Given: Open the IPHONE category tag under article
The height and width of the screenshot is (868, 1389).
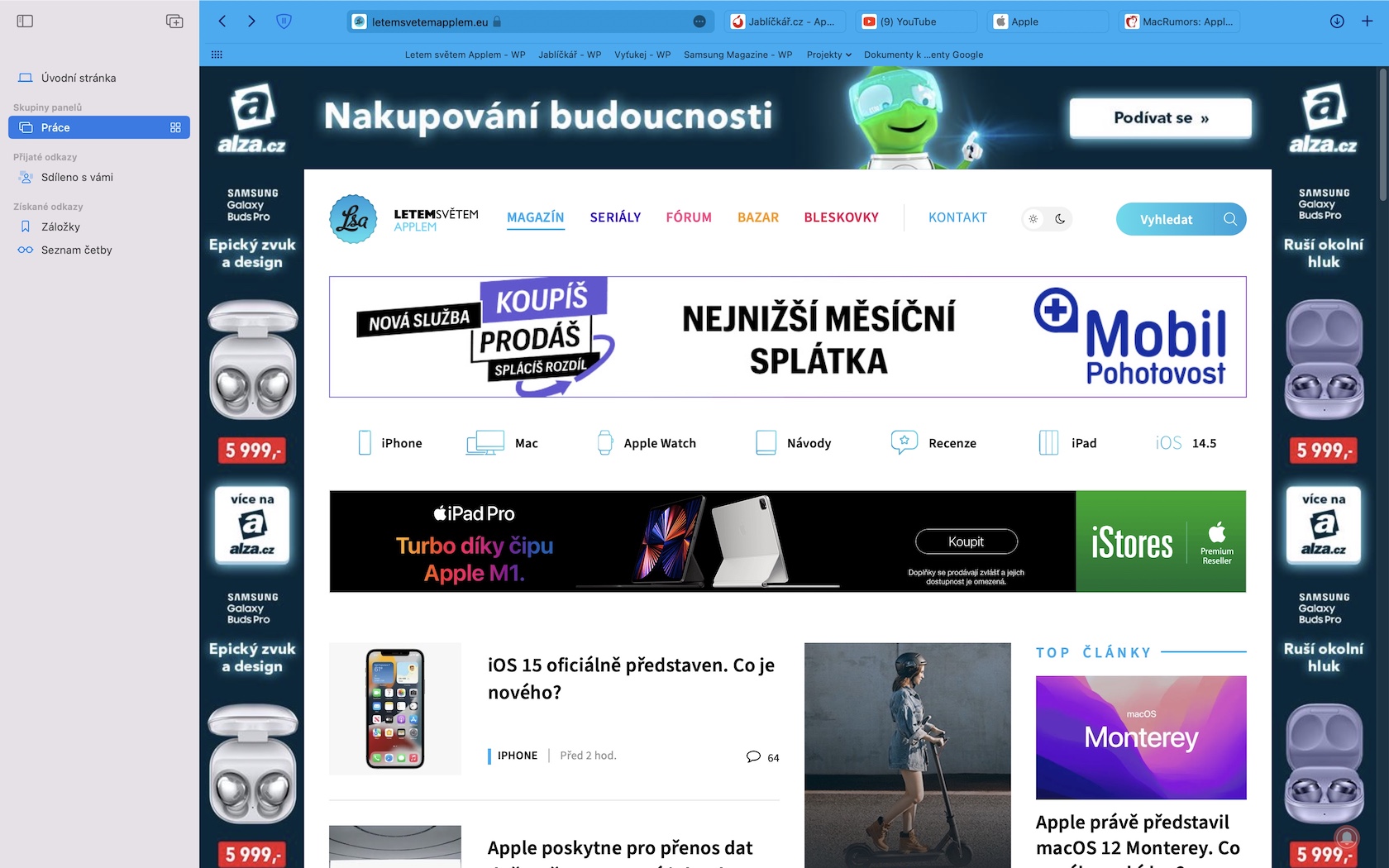Looking at the screenshot, I should click(518, 756).
